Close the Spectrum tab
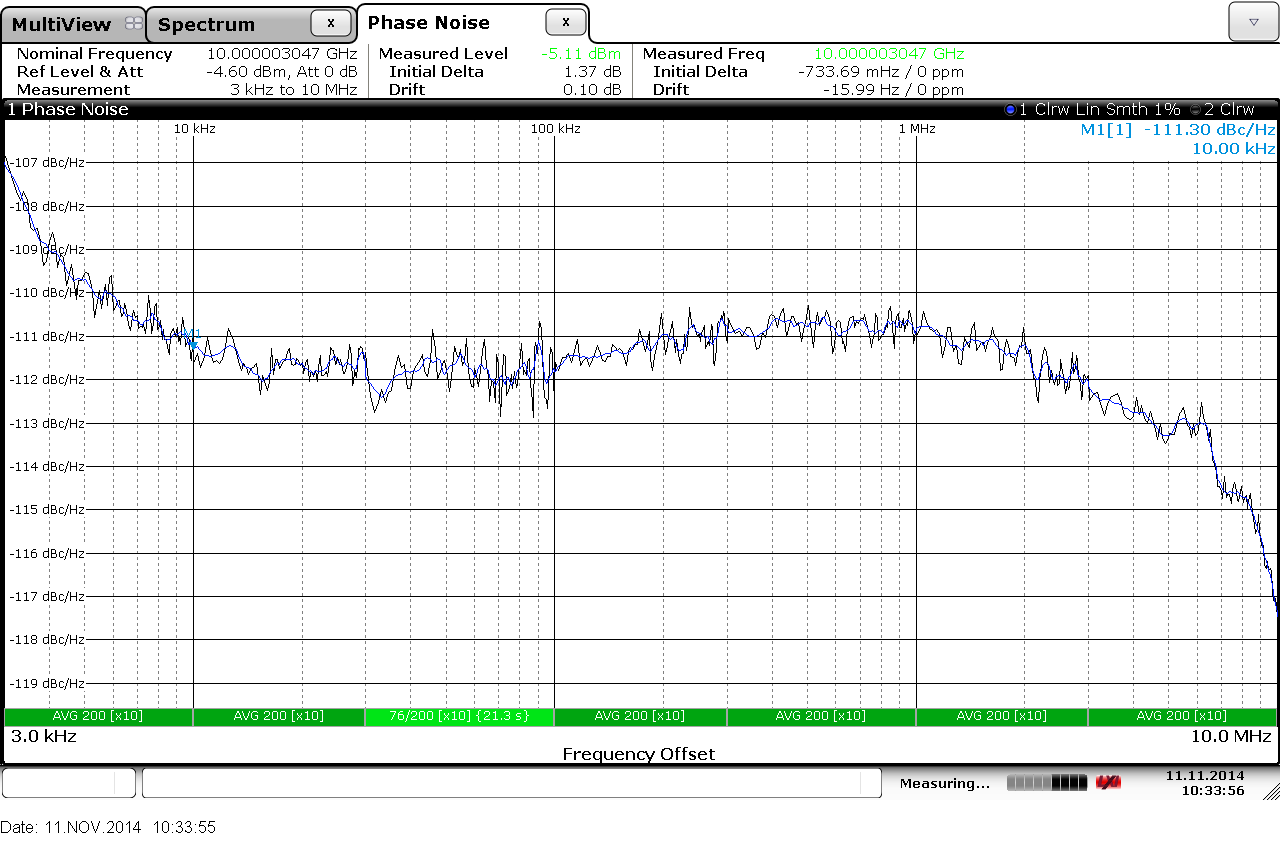The height and width of the screenshot is (855, 1280). [331, 23]
